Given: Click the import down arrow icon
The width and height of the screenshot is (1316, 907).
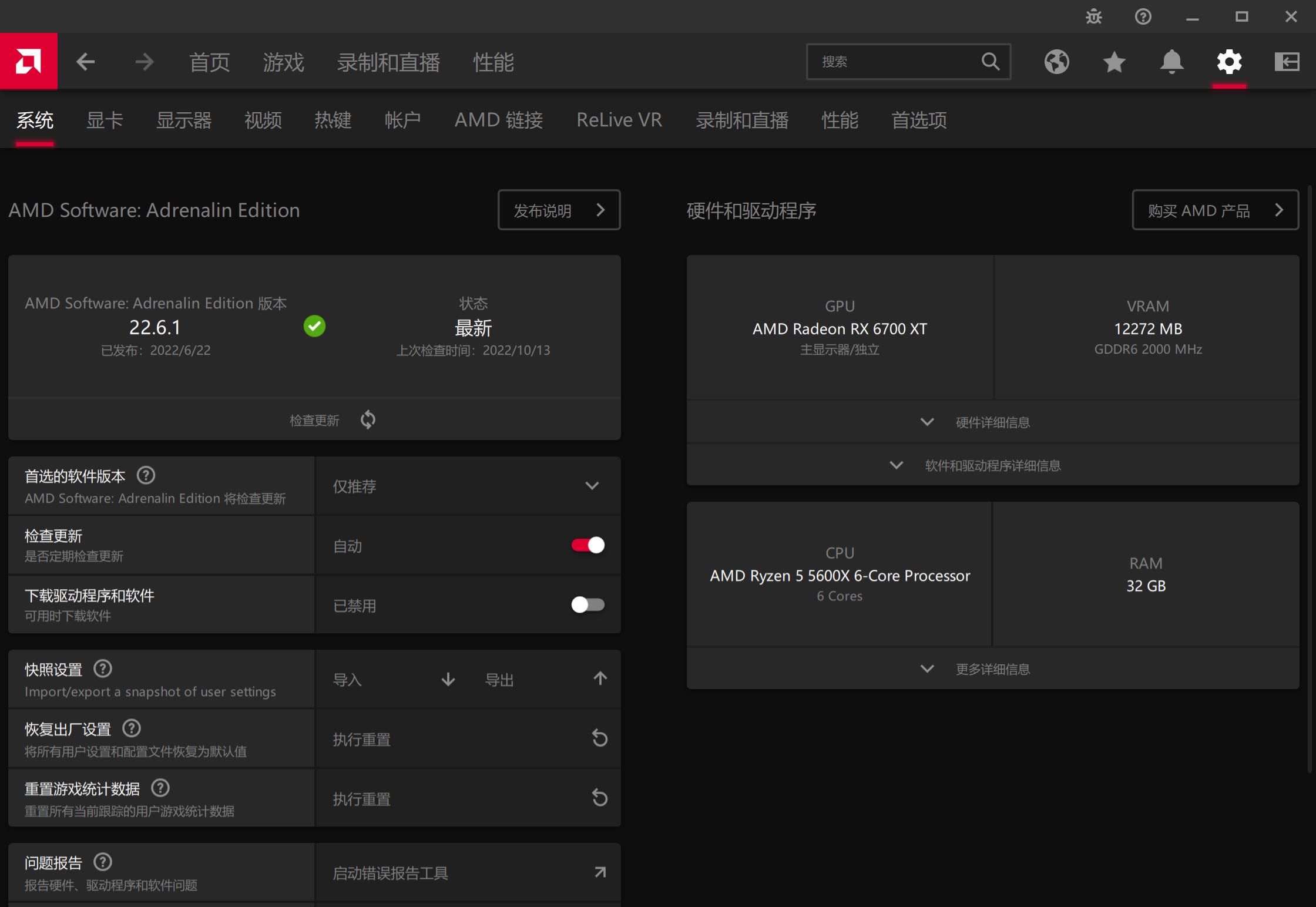Looking at the screenshot, I should (x=448, y=679).
